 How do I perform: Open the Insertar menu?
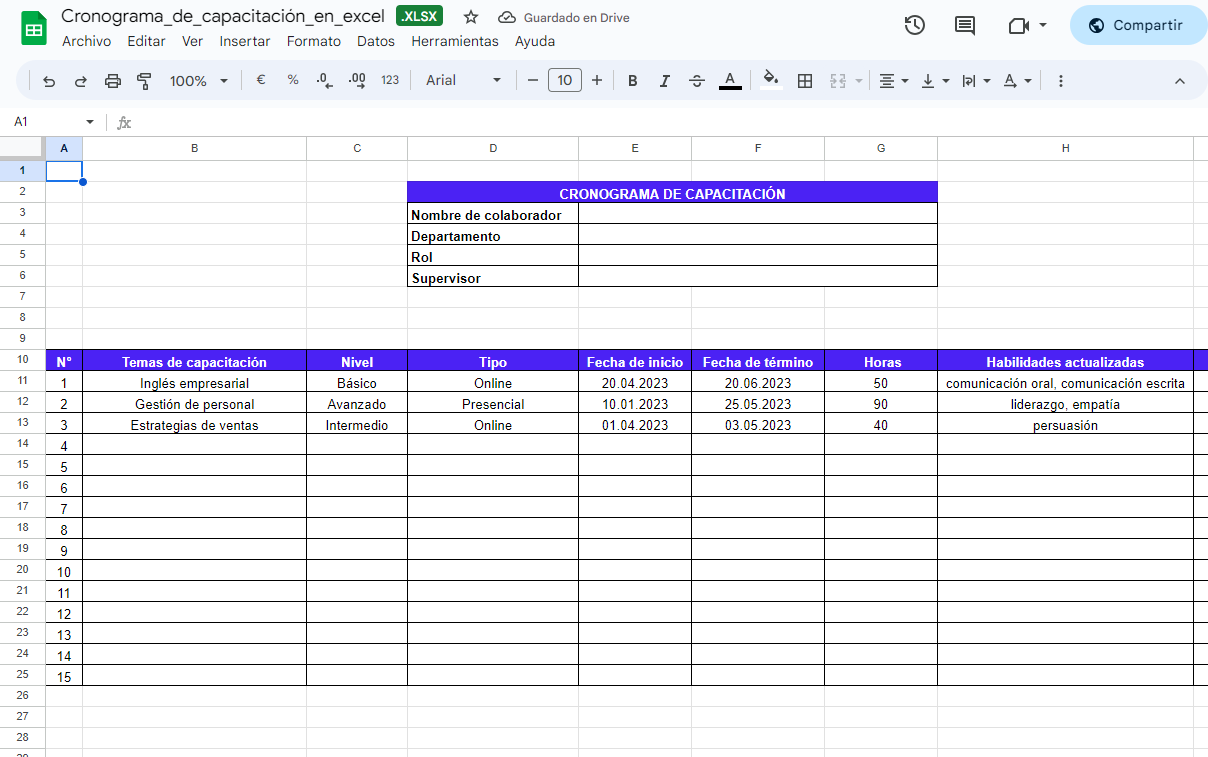coord(244,41)
